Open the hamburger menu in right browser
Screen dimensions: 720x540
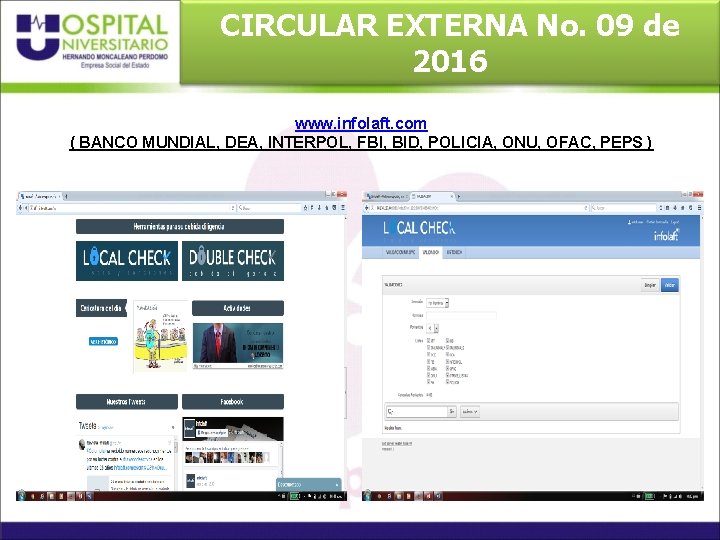click(698, 208)
